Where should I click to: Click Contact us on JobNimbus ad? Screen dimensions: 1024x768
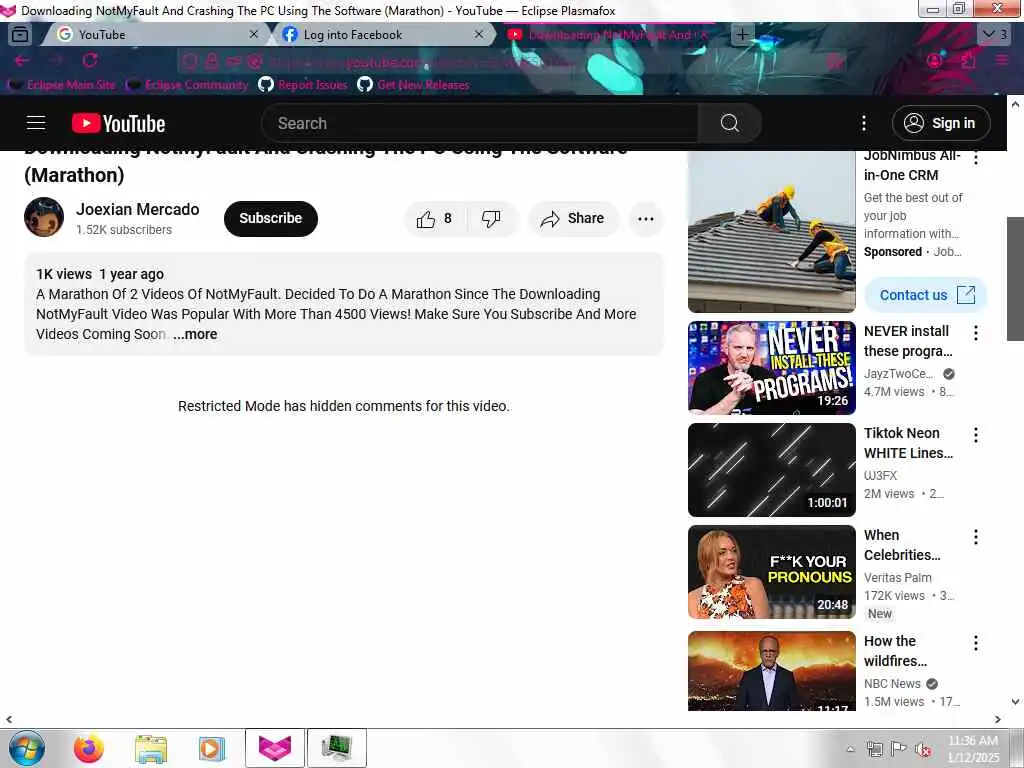(925, 295)
